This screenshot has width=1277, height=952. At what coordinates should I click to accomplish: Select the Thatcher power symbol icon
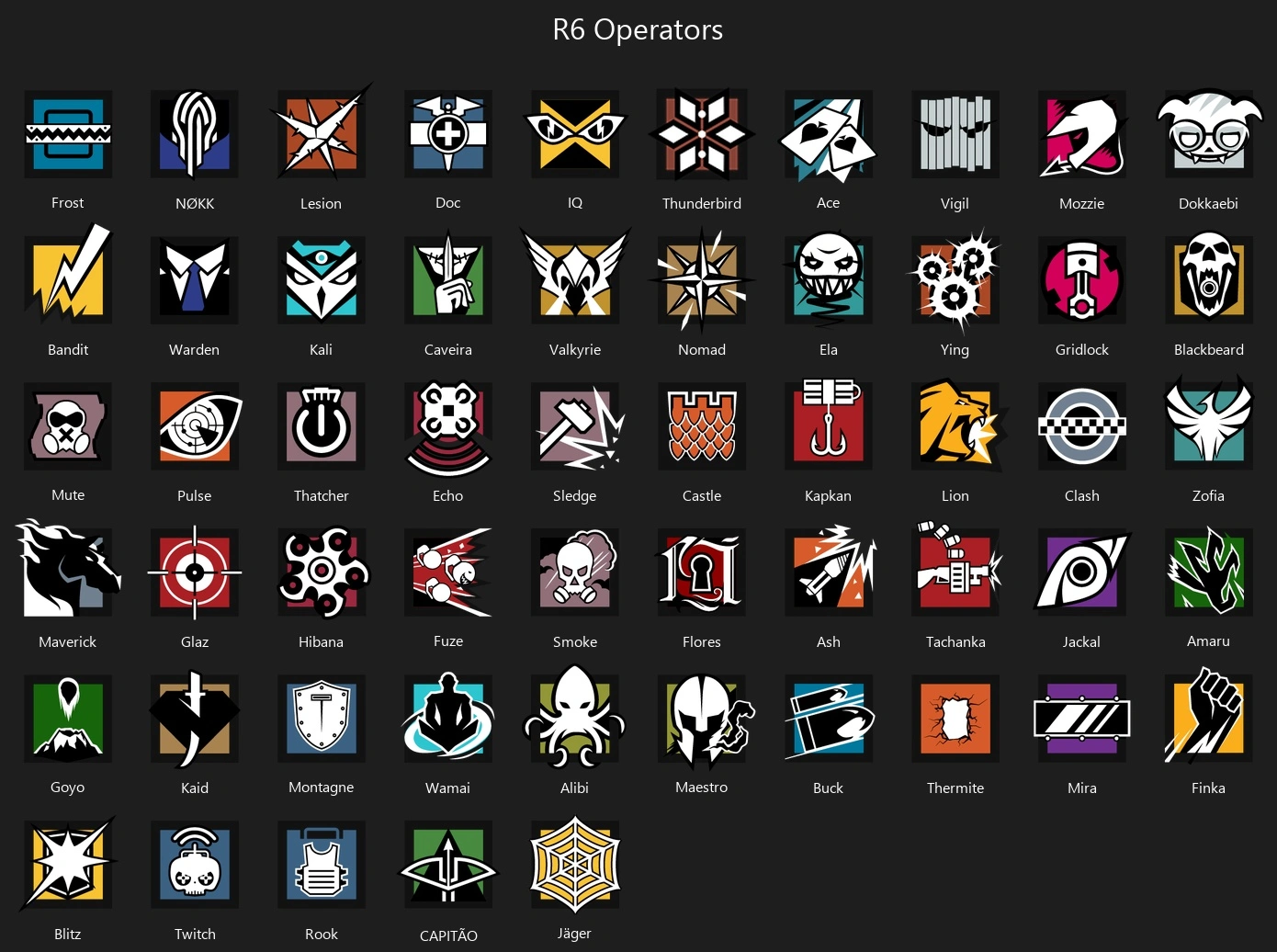tap(322, 426)
